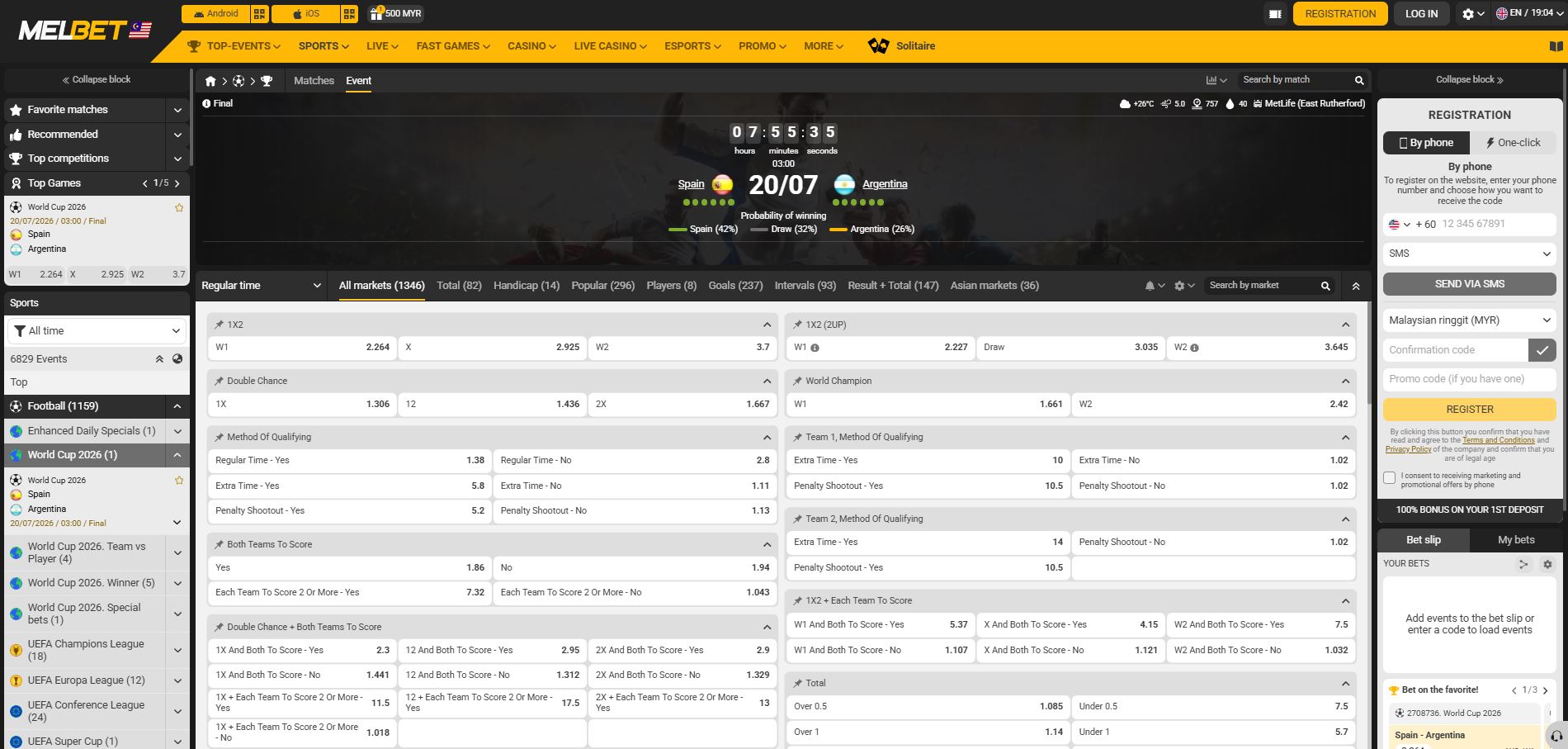Click the Argentina flag icon in match header

(843, 184)
